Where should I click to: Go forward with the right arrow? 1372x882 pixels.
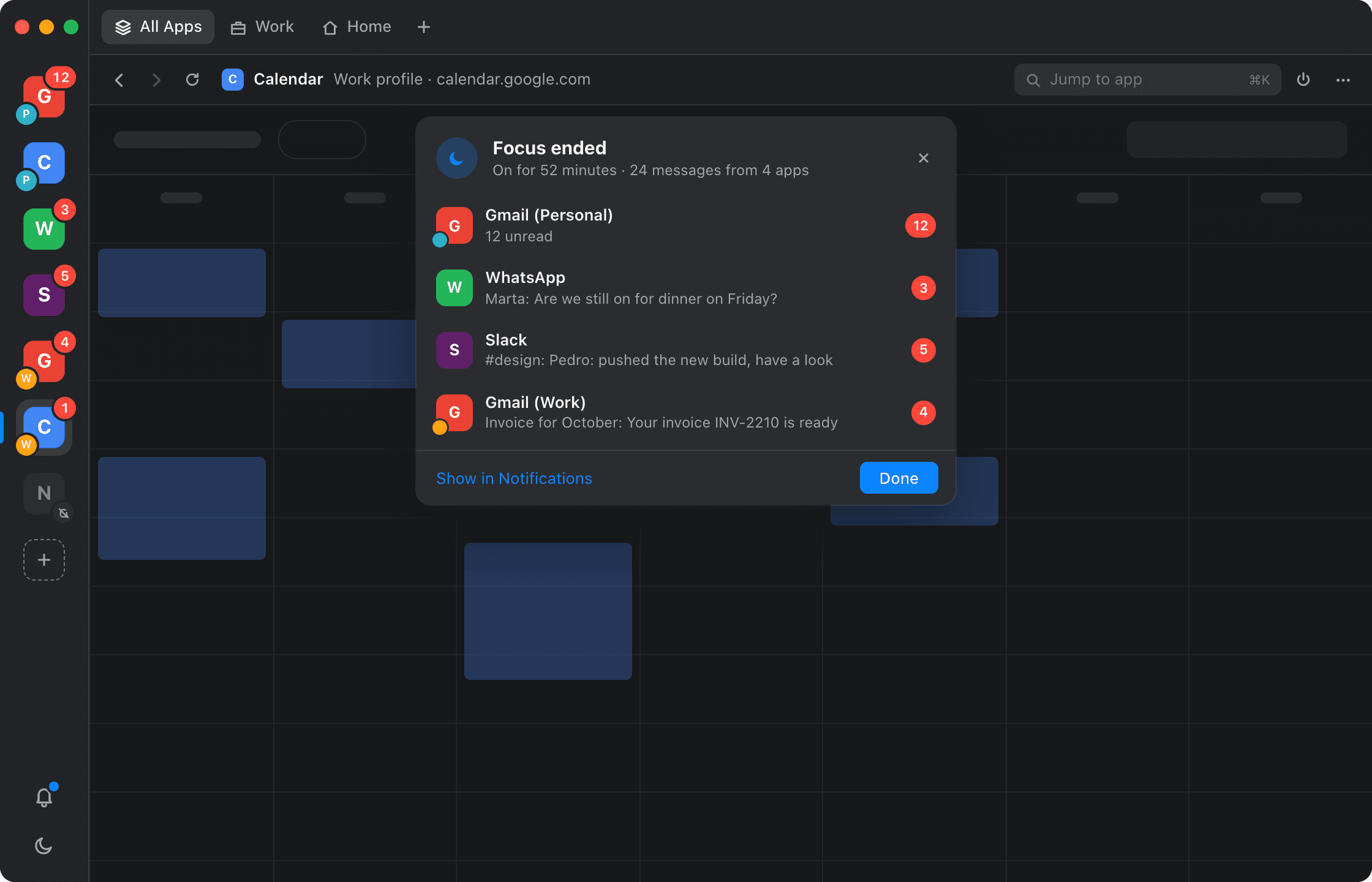point(156,80)
